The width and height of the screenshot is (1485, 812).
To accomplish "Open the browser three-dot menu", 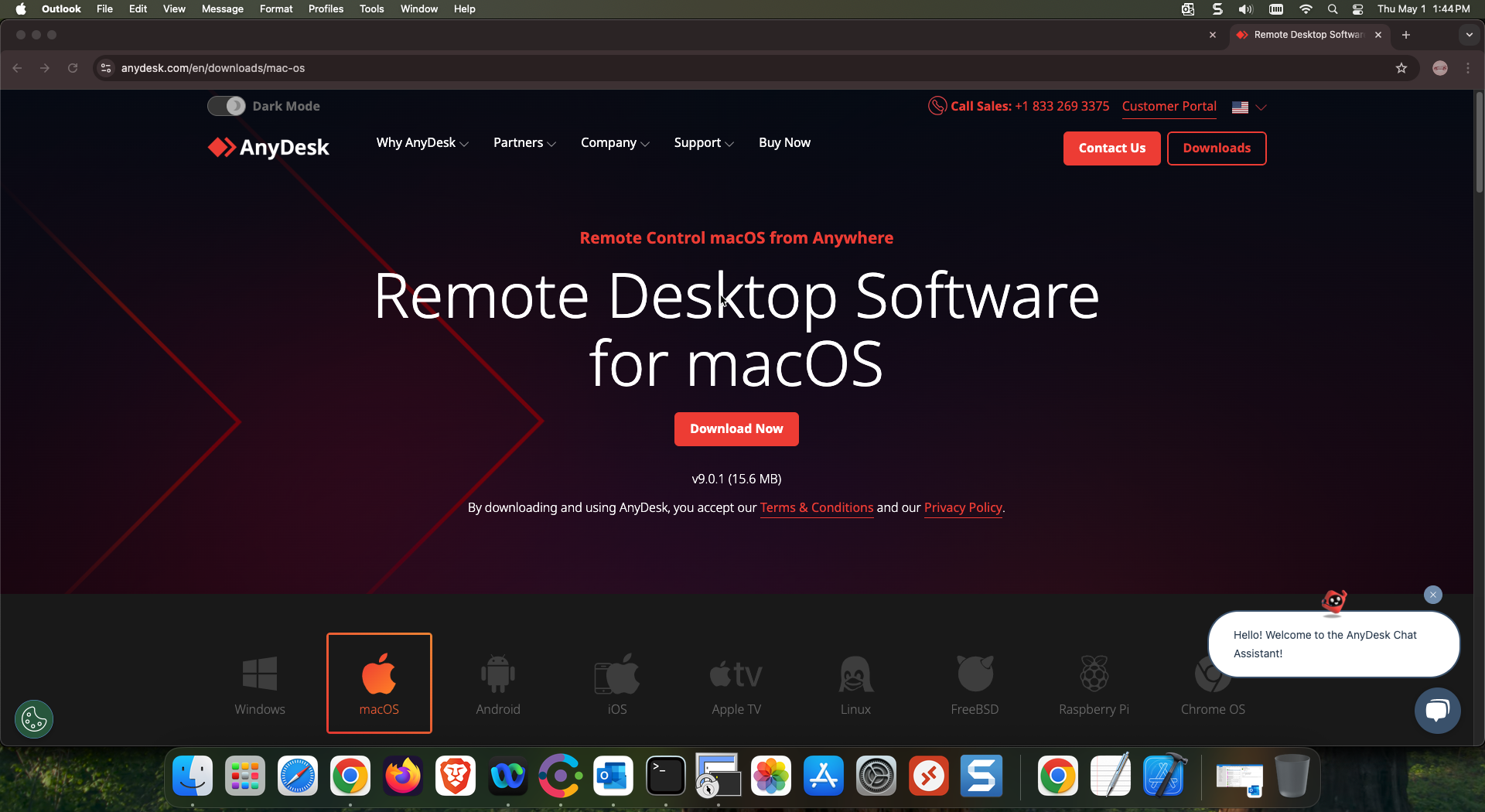I will [1468, 68].
